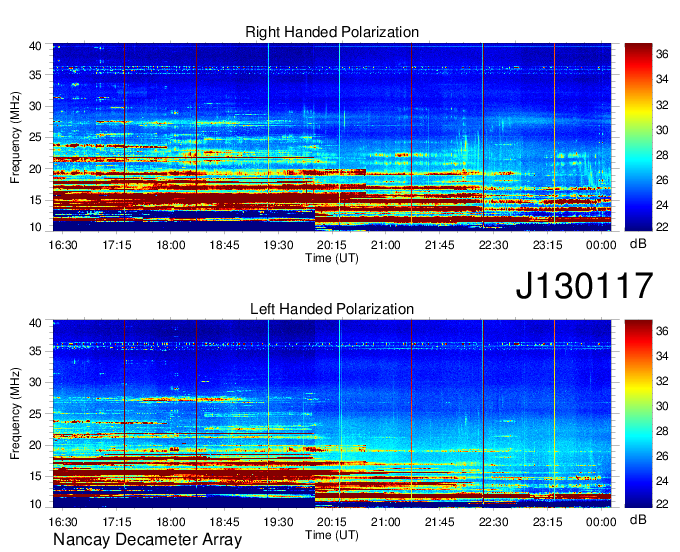This screenshot has width=680, height=552.
Task: Click the "18:45" tick on bottom time axis
Action: (x=224, y=522)
